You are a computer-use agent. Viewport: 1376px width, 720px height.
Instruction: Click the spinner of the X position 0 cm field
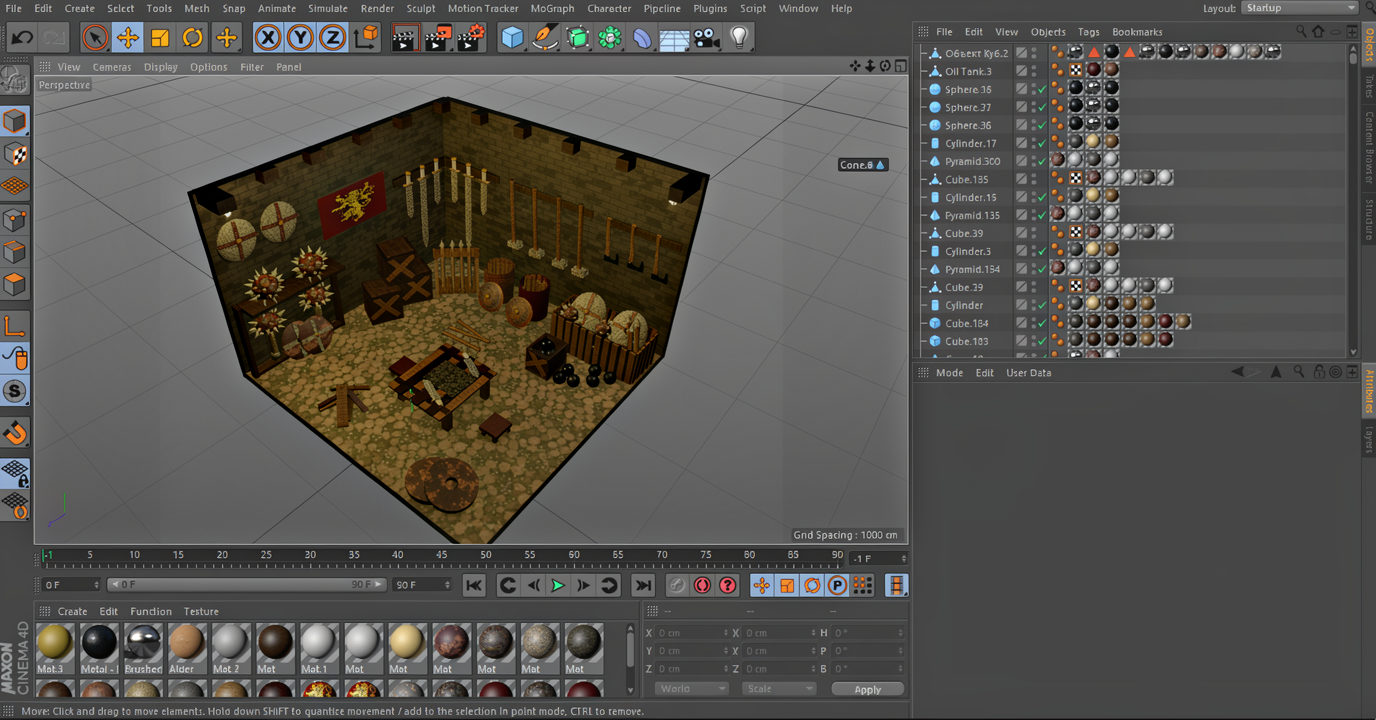(x=725, y=633)
